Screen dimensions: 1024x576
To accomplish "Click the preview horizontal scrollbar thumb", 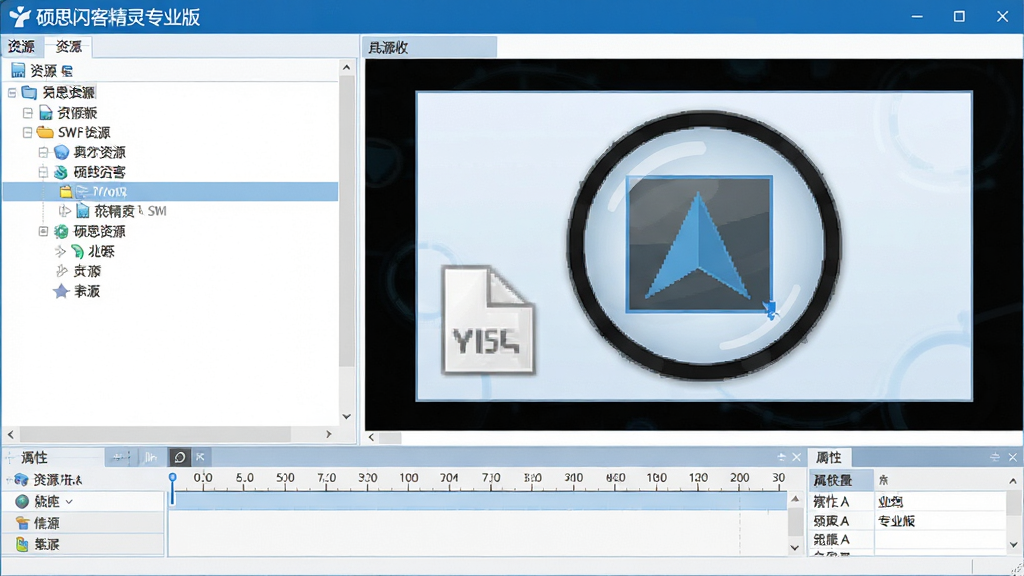I will 390,438.
